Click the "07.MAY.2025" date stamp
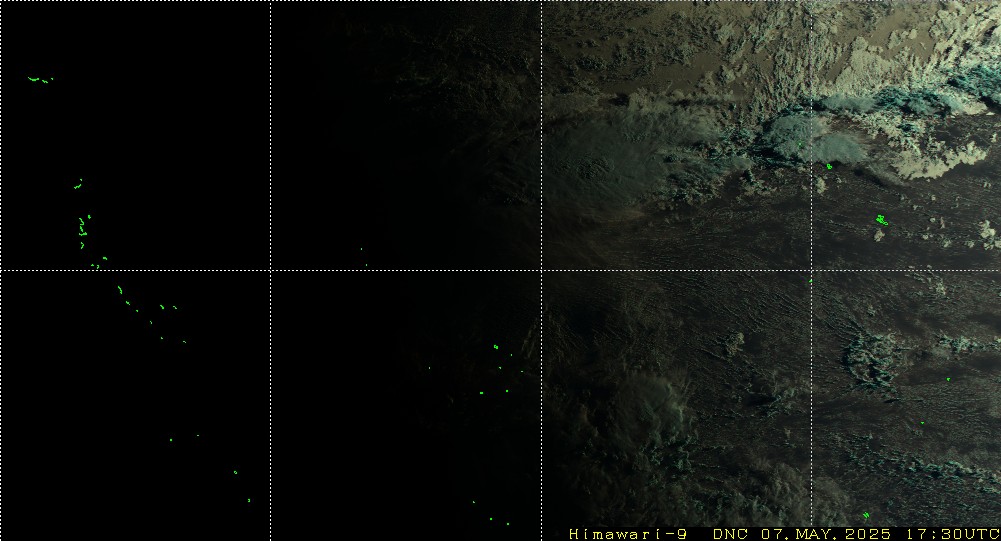This screenshot has width=1001, height=541. pos(826,534)
